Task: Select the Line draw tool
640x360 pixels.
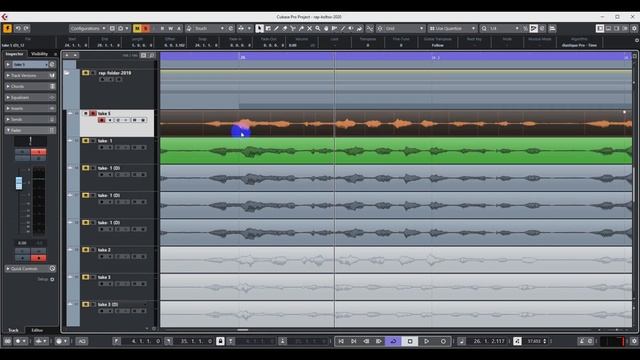Action: pos(342,28)
